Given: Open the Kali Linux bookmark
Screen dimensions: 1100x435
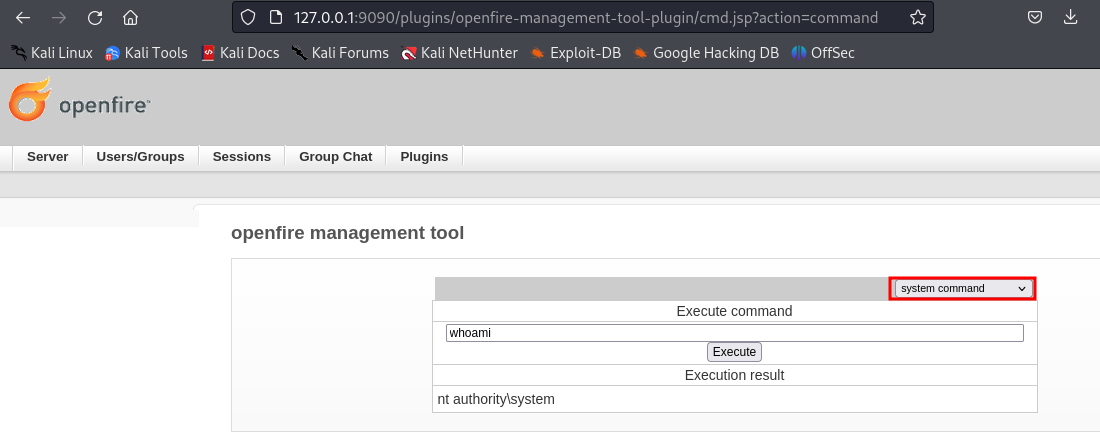Looking at the screenshot, I should tap(51, 53).
